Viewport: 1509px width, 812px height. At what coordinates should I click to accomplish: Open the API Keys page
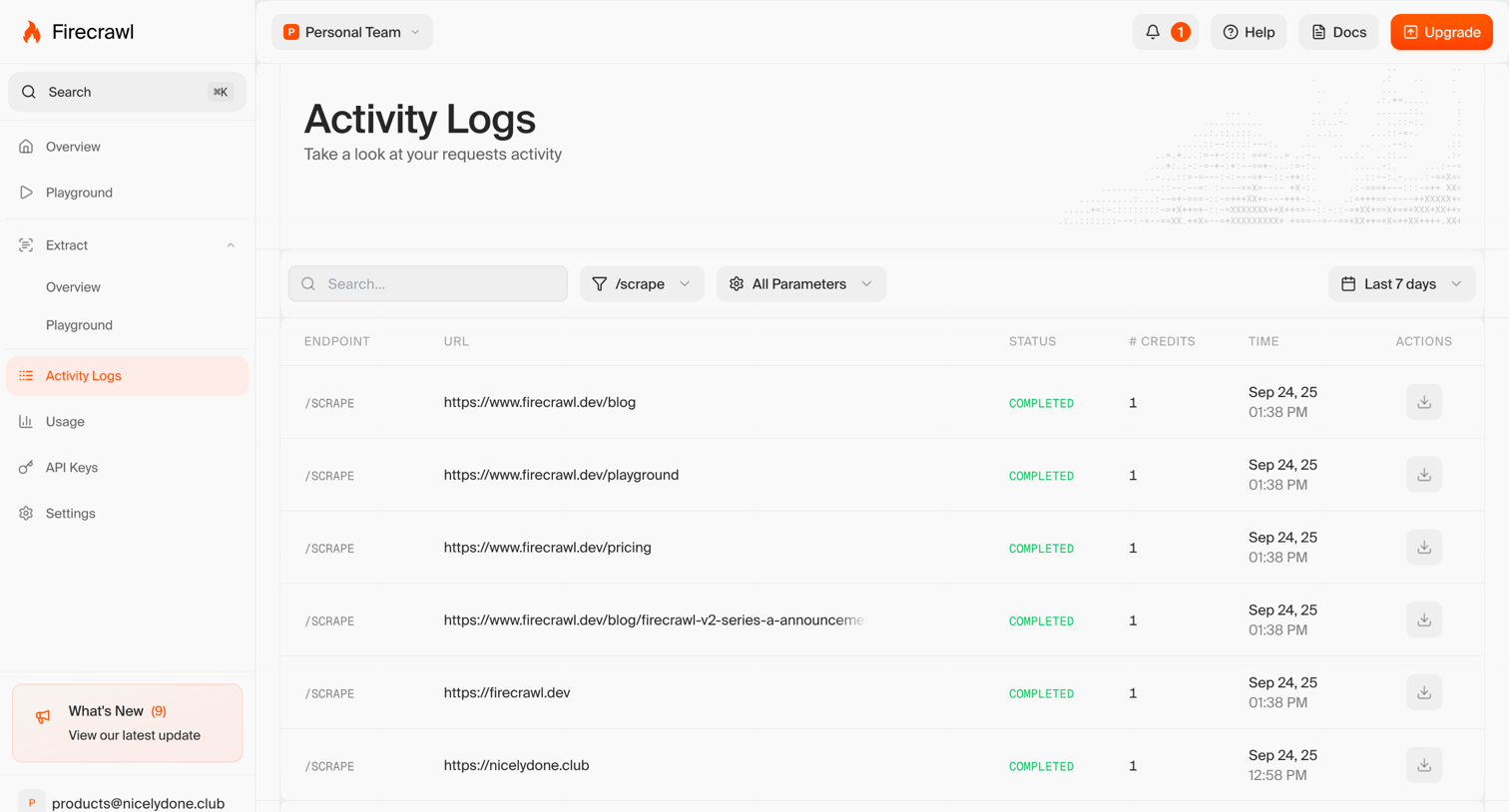(127, 468)
